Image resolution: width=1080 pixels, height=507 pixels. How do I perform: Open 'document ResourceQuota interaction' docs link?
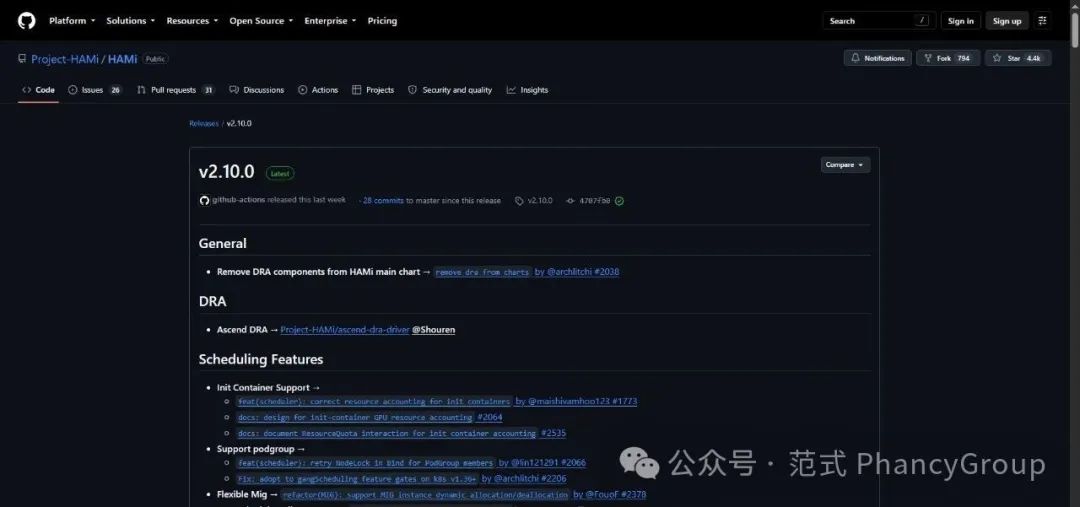tap(386, 433)
